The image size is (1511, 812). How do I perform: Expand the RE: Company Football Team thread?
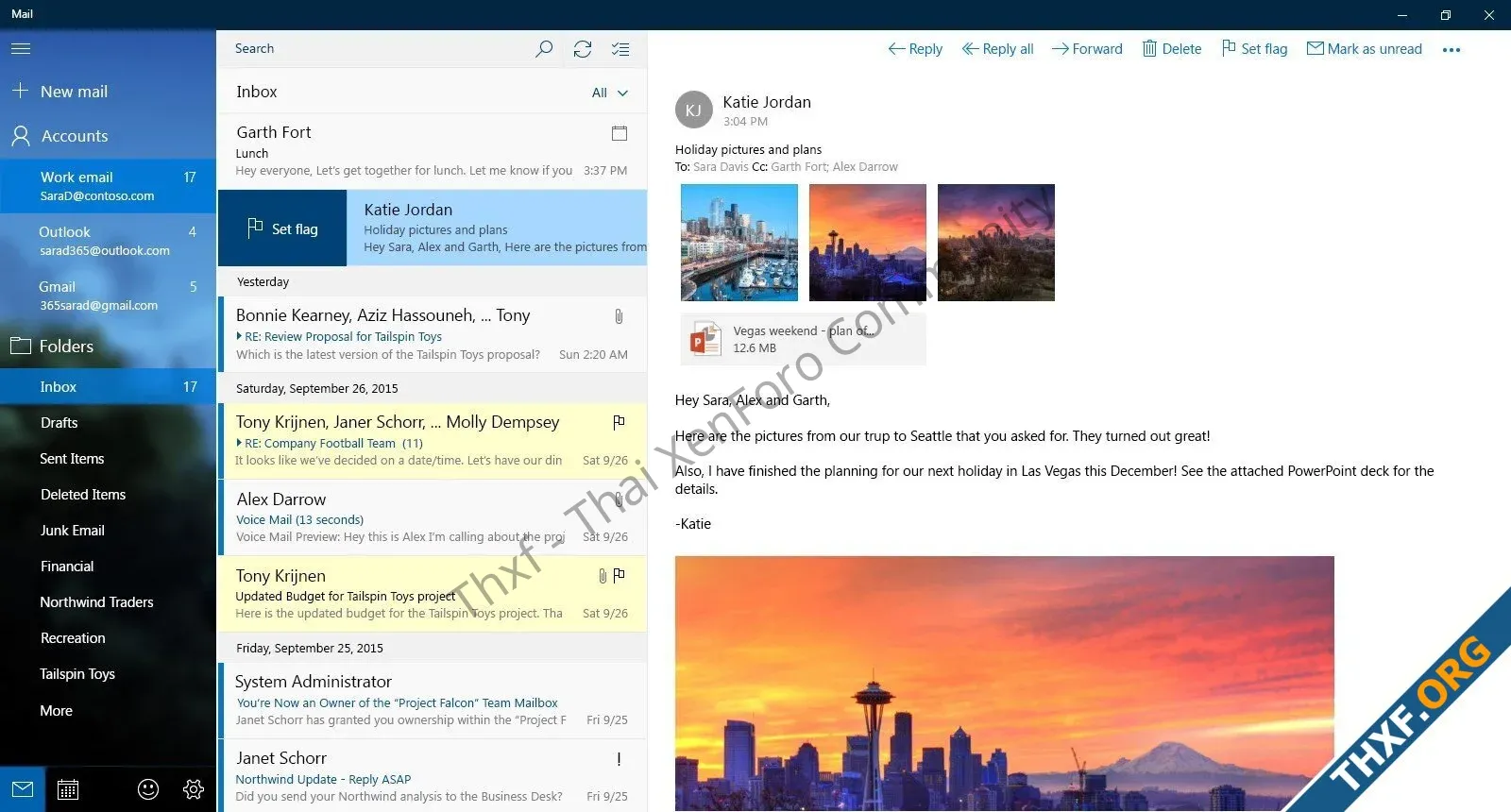pyautogui.click(x=239, y=443)
